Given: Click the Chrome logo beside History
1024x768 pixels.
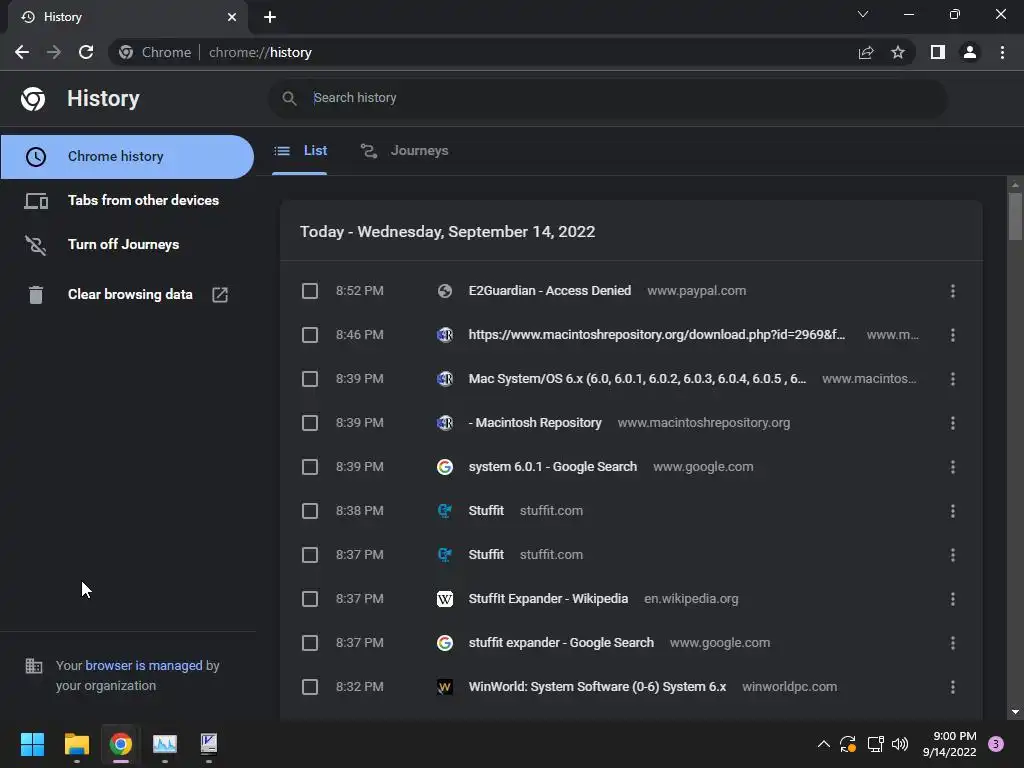Looking at the screenshot, I should 33,99.
